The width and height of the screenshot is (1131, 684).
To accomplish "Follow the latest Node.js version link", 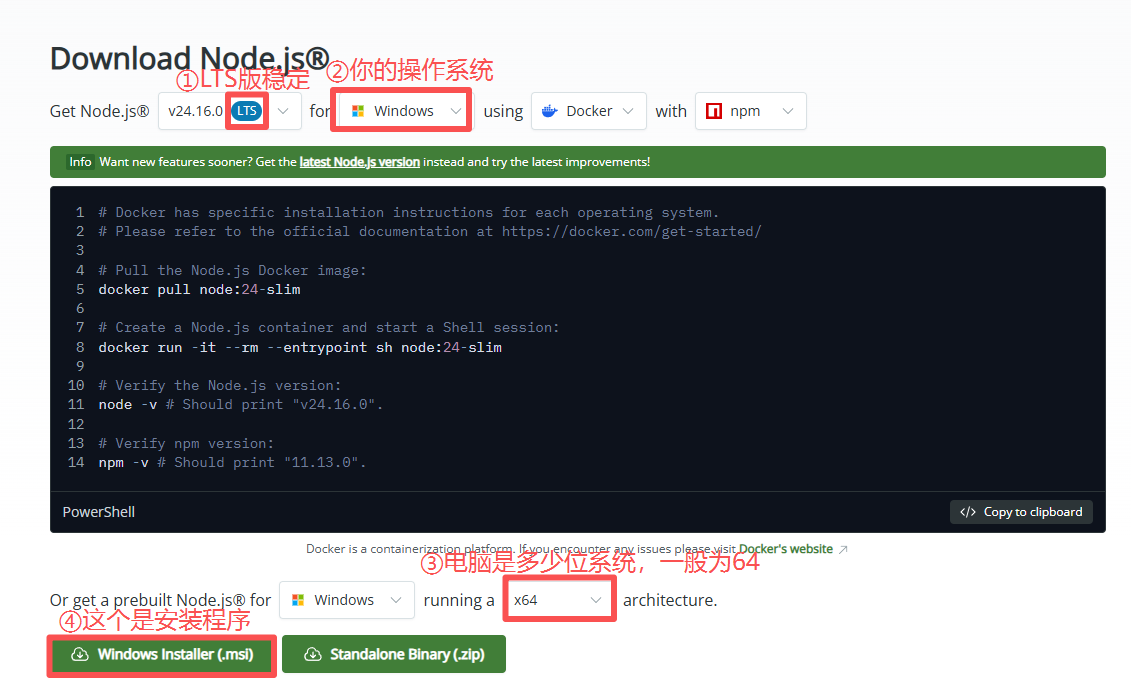I will pos(359,162).
